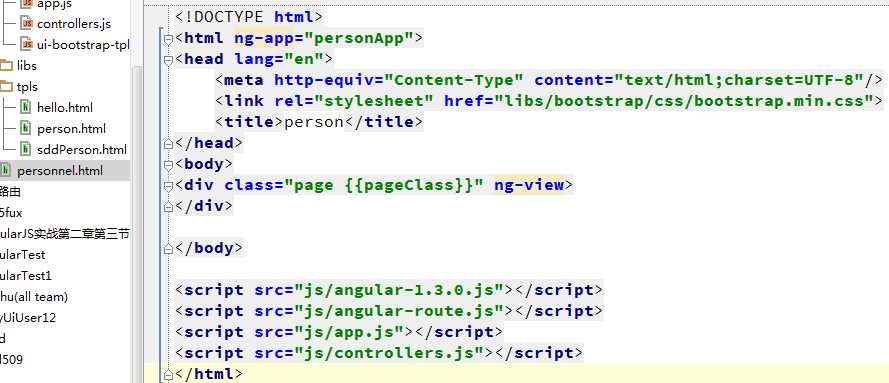Screen dimensions: 889x383
Task: Open sddPerson.html in the tree
Action: [82, 150]
